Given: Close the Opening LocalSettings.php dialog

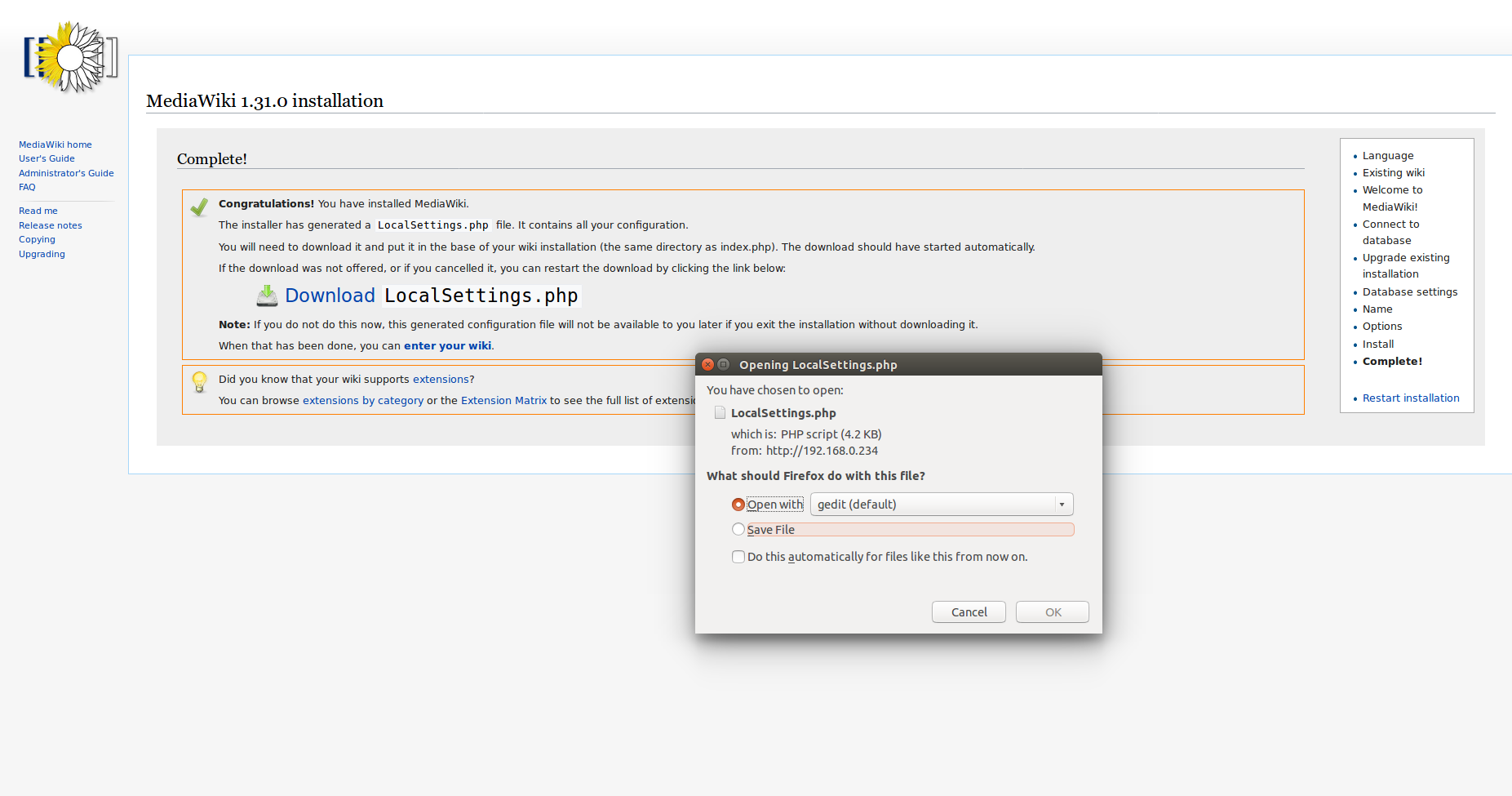Looking at the screenshot, I should (x=708, y=365).
